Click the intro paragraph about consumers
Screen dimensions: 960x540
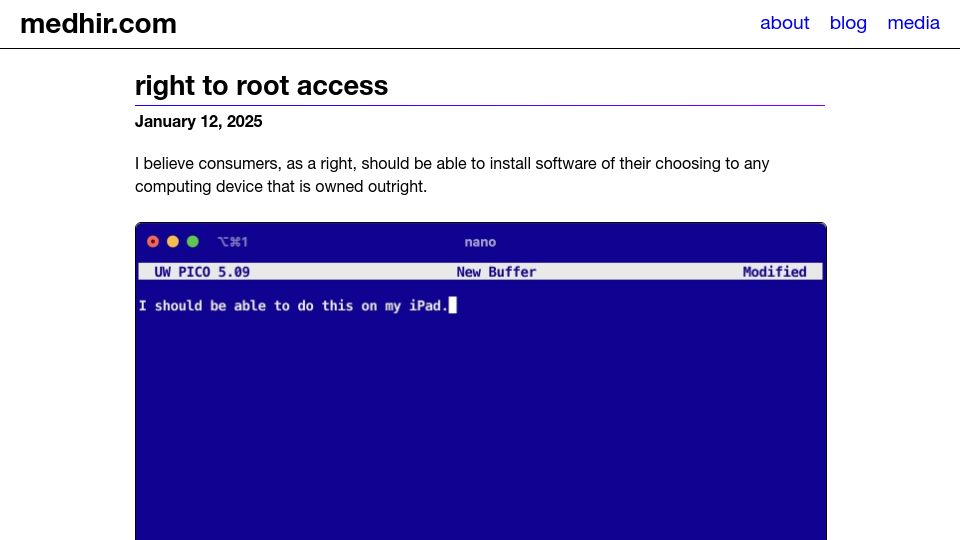pyautogui.click(x=452, y=175)
